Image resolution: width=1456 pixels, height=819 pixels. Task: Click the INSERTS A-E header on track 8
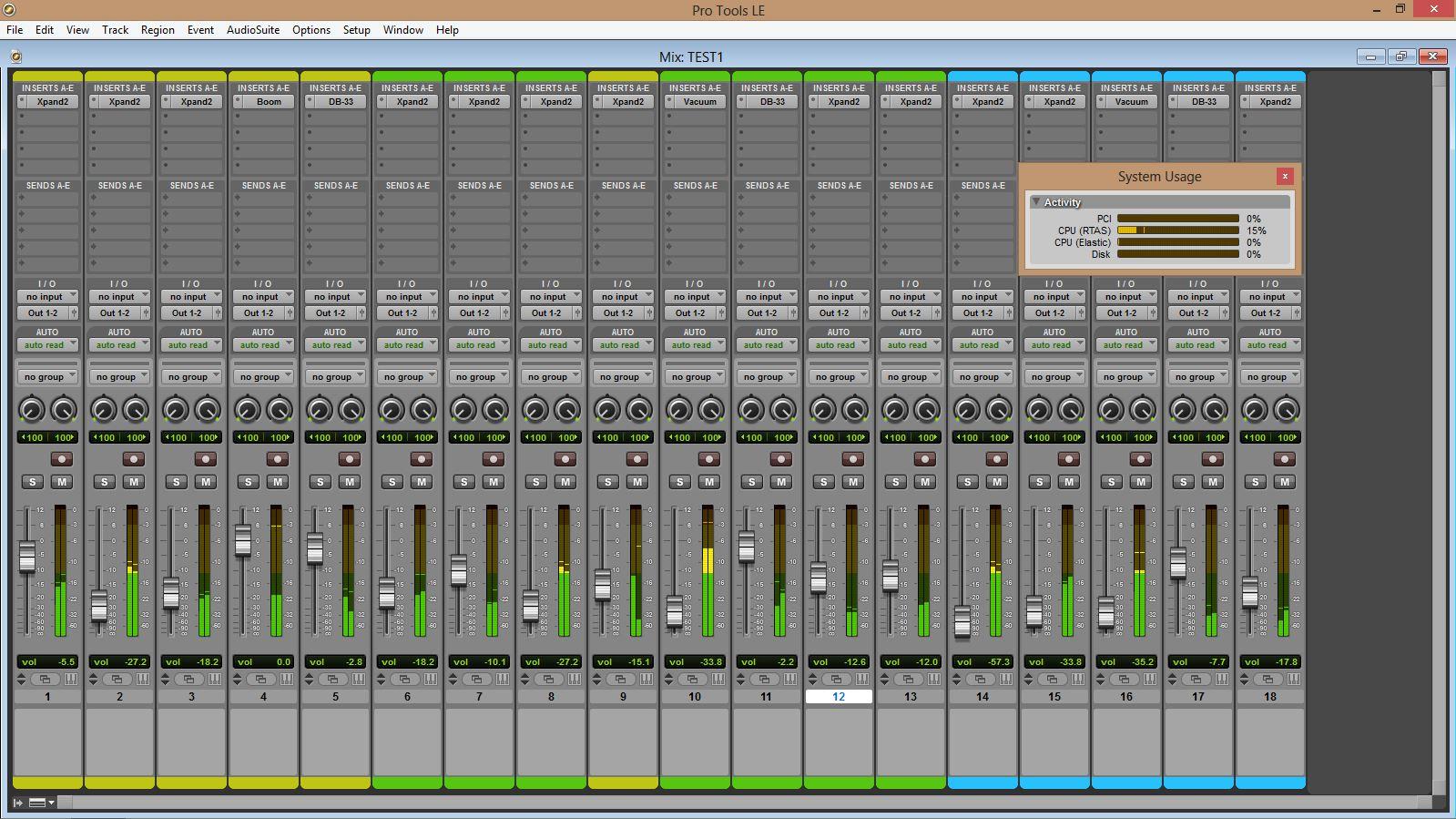[x=551, y=88]
